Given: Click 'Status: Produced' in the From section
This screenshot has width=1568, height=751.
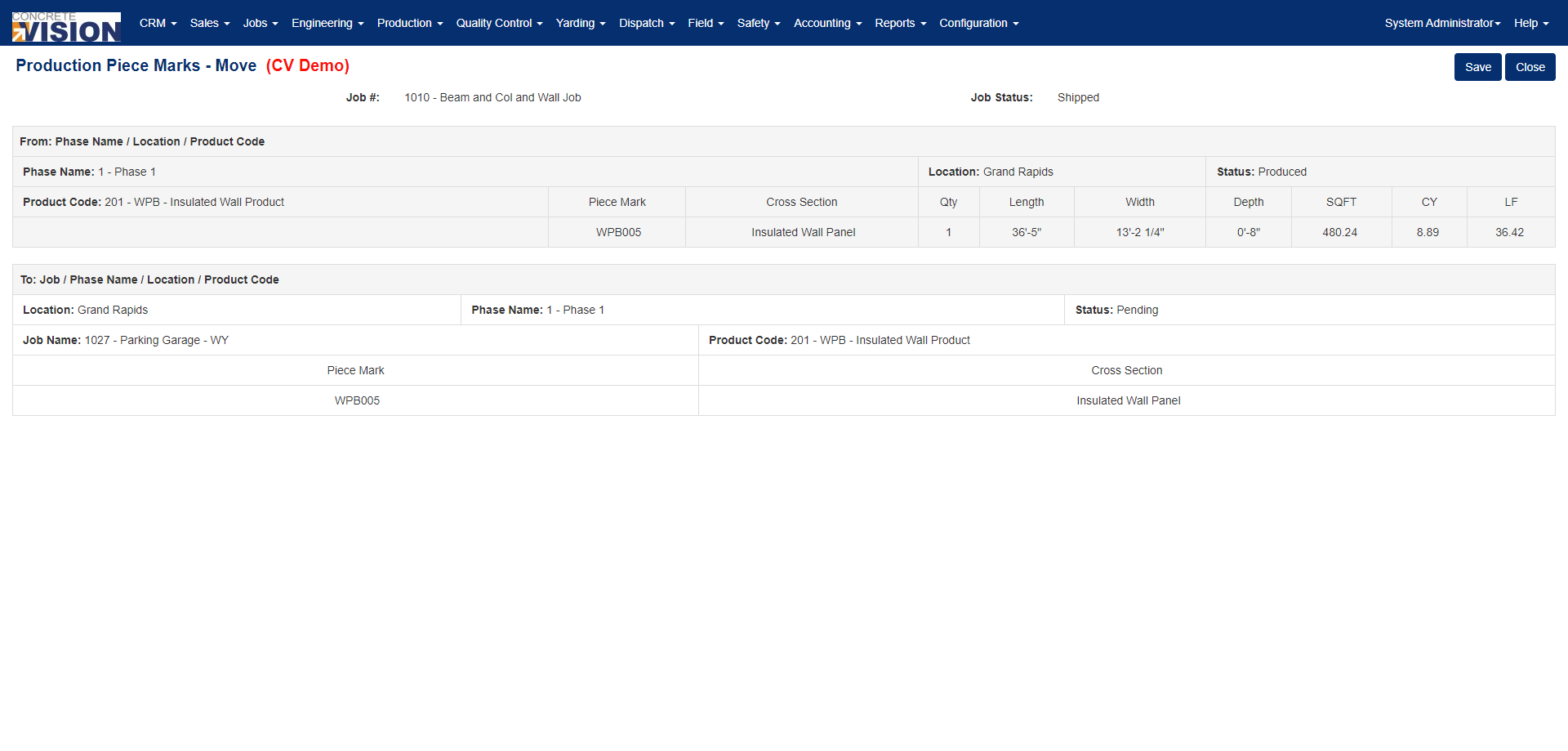Looking at the screenshot, I should coord(1261,172).
